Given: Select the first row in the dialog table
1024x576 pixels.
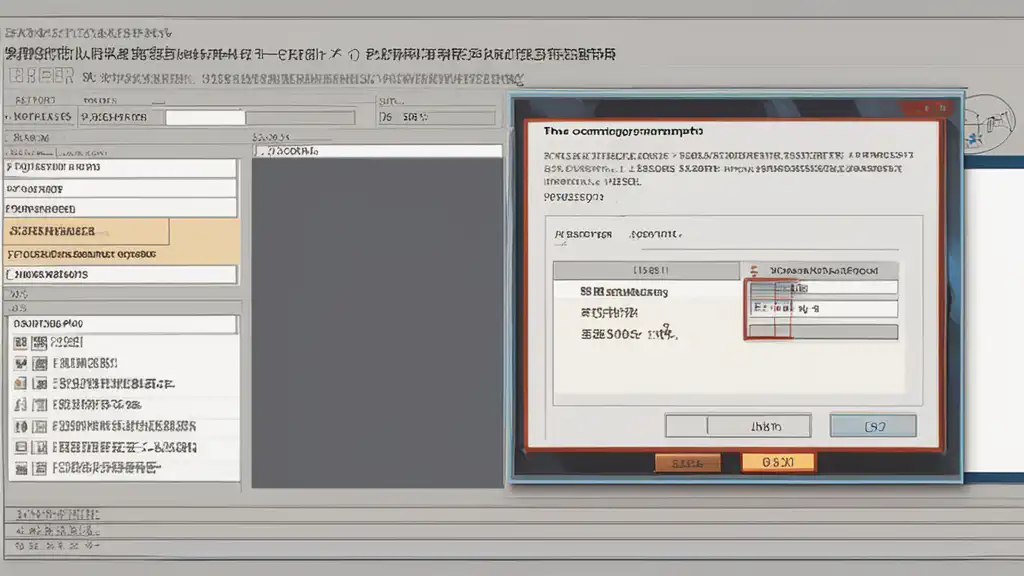Looking at the screenshot, I should (647, 292).
